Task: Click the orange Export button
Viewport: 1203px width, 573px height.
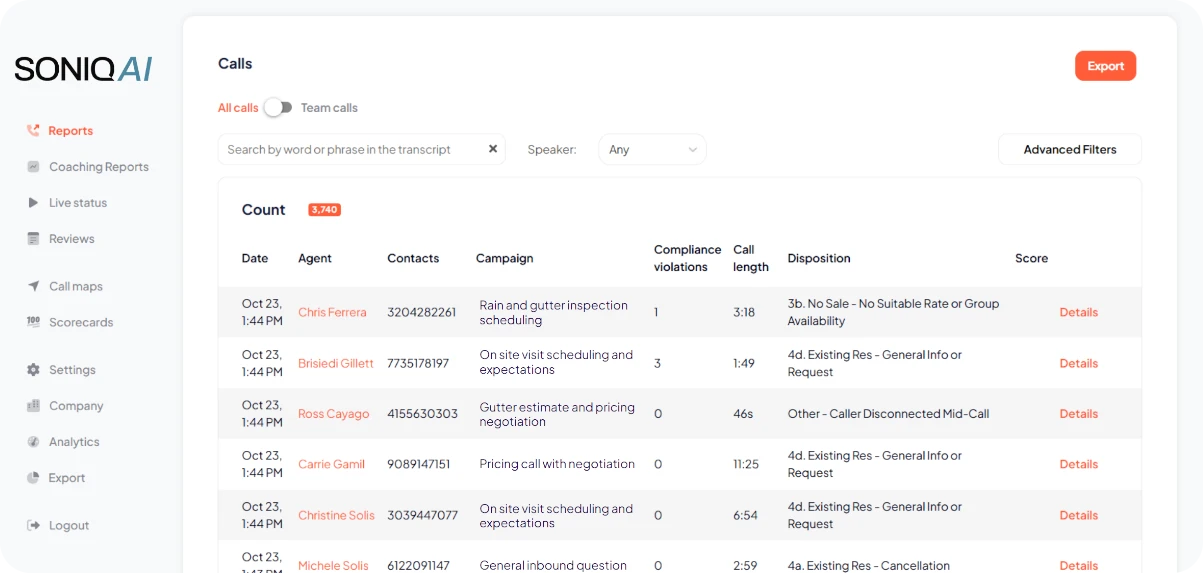Action: [x=1105, y=66]
